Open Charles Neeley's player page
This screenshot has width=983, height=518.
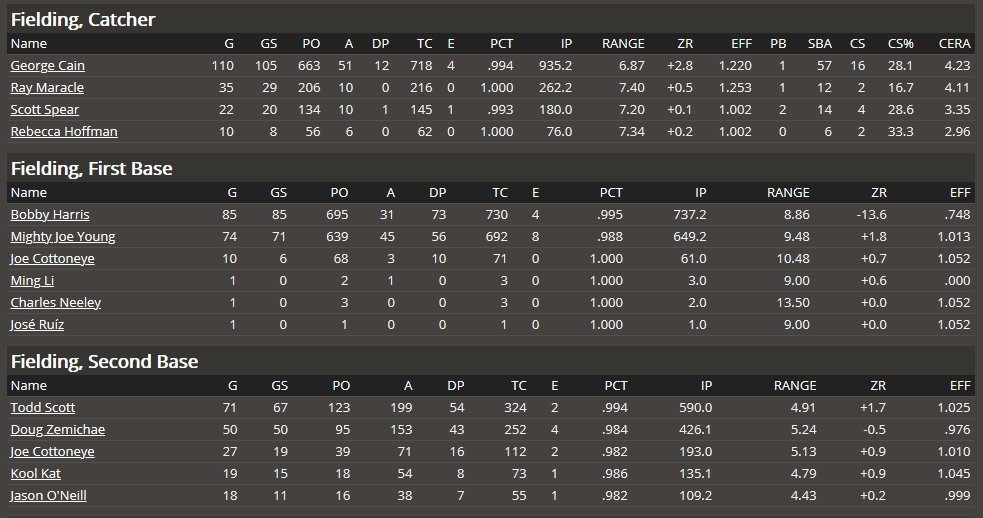coord(55,303)
